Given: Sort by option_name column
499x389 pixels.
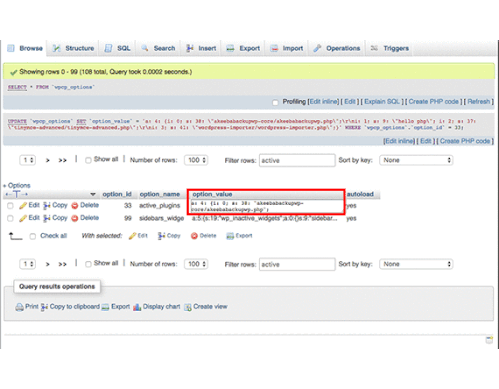Looking at the screenshot, I should (160, 194).
